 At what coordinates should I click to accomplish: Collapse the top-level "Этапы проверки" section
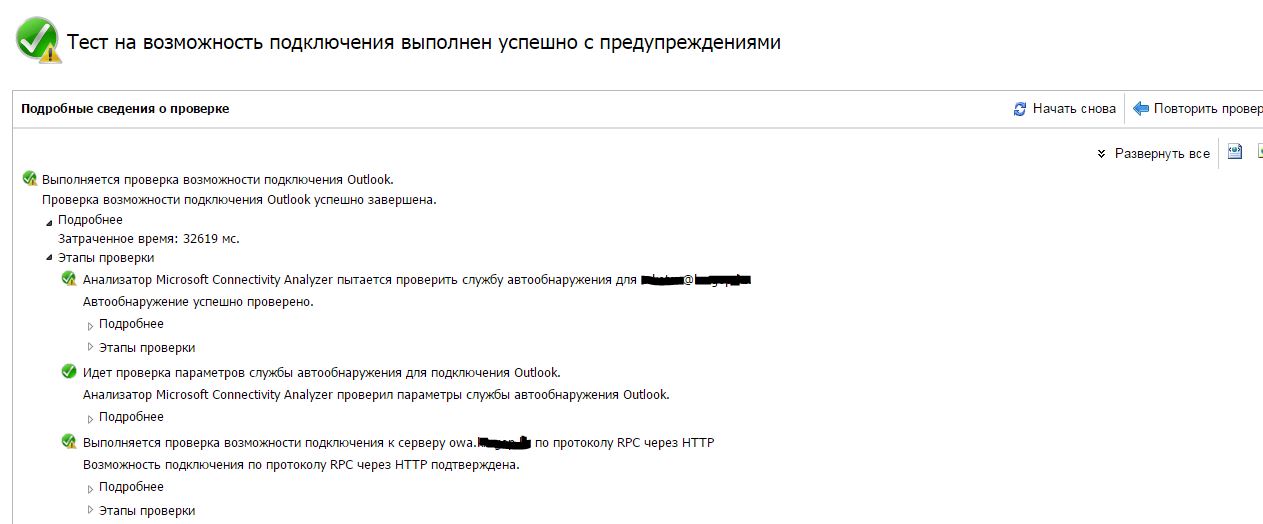pos(49,259)
